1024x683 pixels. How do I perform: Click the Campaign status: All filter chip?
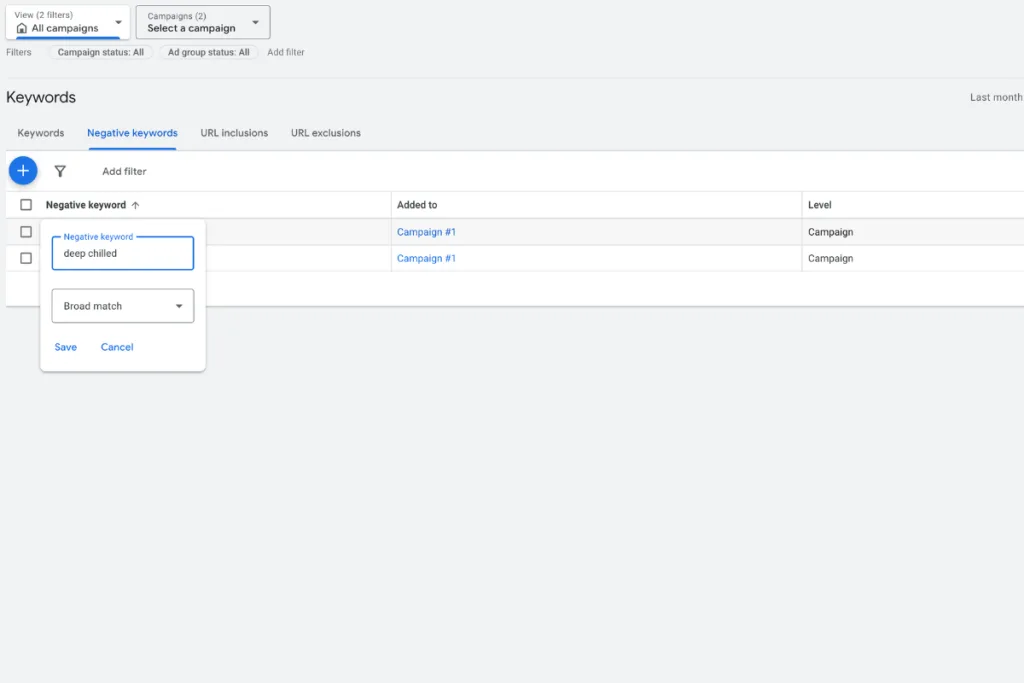click(101, 52)
